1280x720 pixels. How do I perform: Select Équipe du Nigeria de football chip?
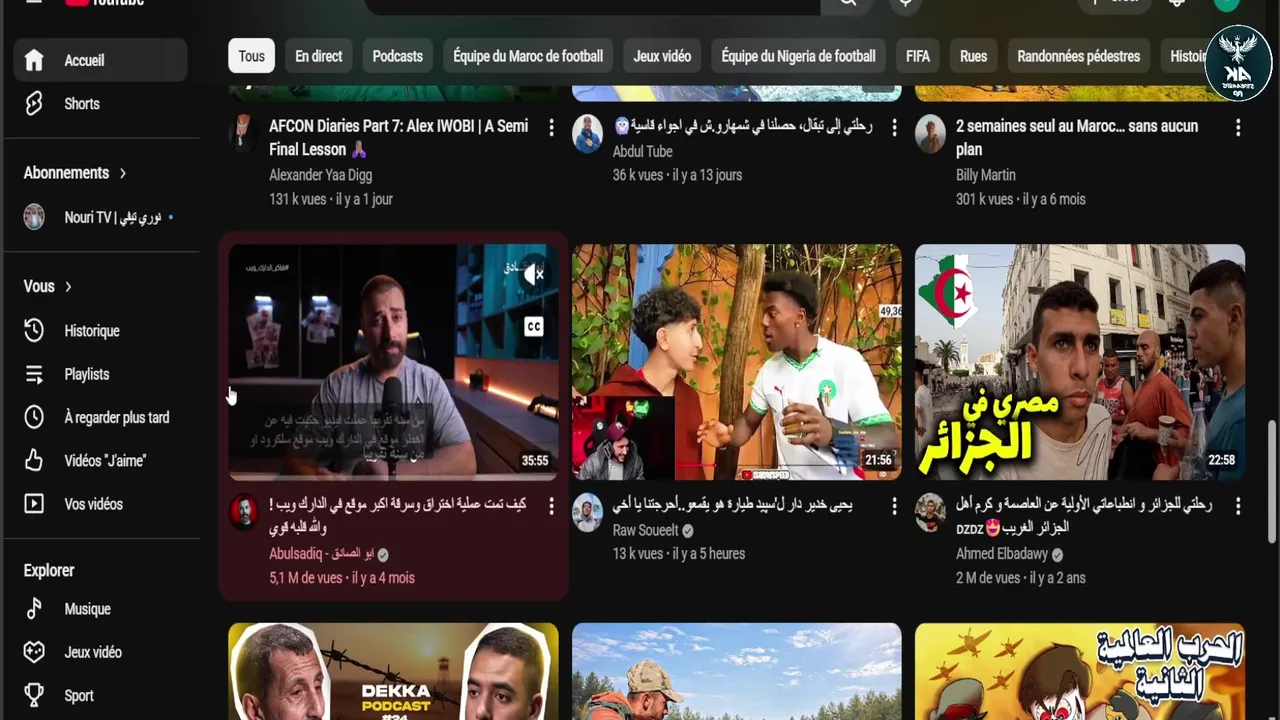(799, 56)
